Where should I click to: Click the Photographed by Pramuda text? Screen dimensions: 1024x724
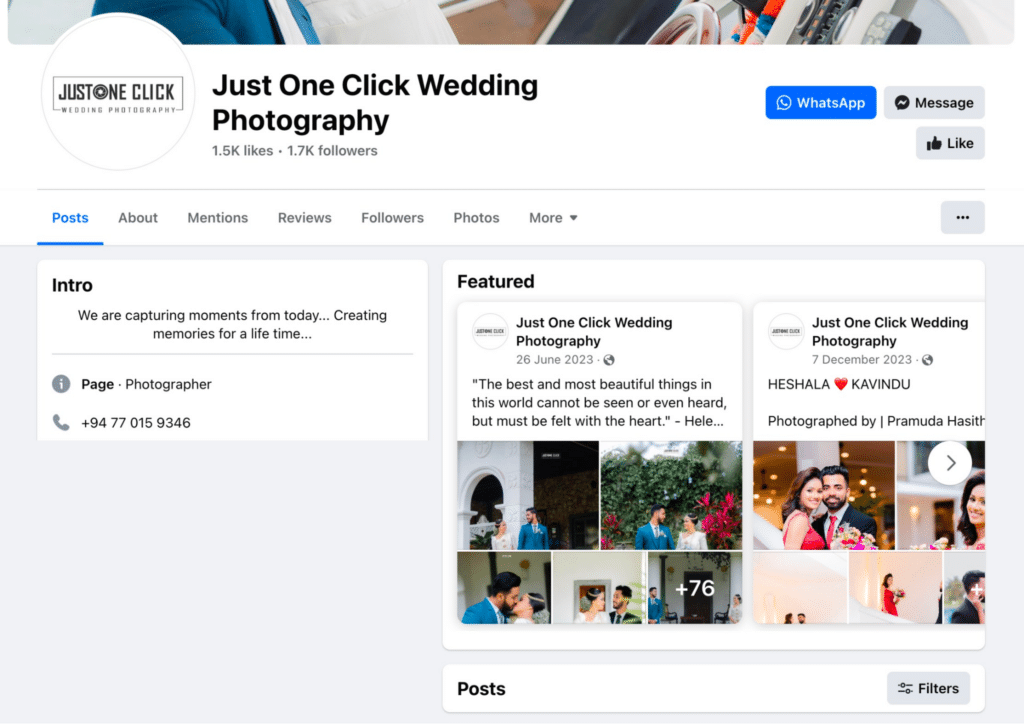pos(876,421)
